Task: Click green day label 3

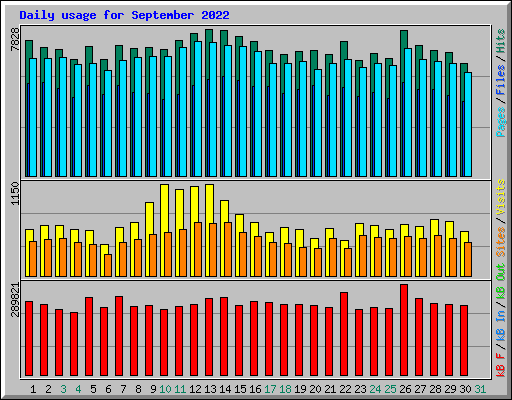Action: [x=63, y=389]
